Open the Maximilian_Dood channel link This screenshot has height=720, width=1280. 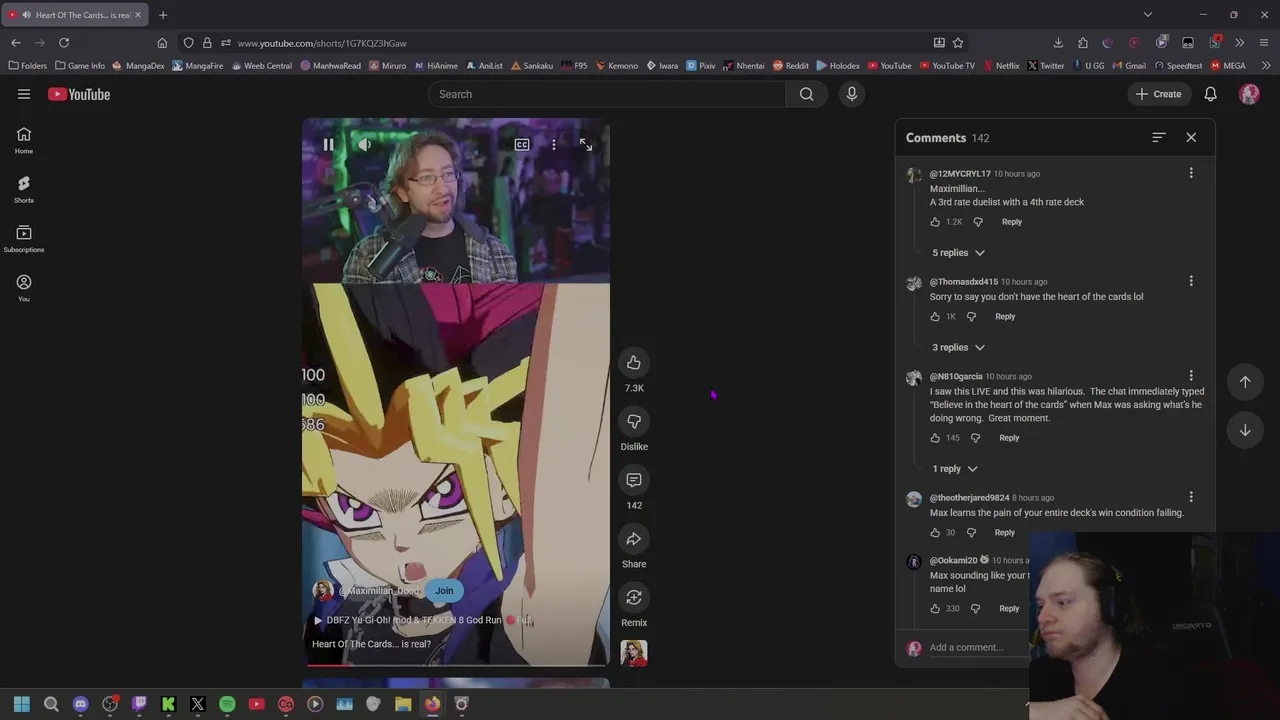(x=379, y=591)
